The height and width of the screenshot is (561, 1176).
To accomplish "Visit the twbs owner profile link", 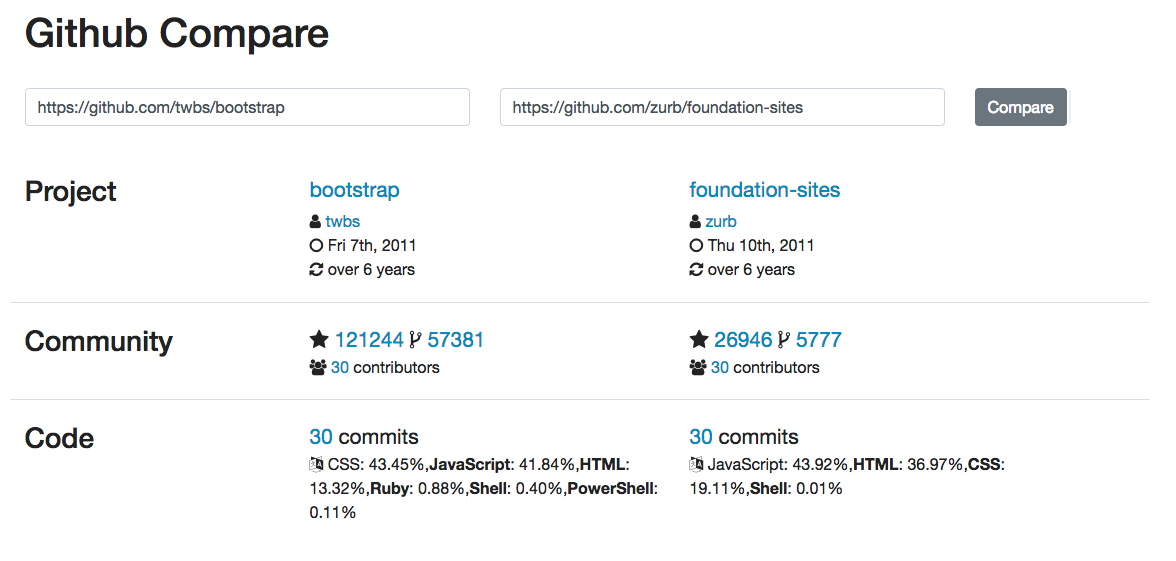I will tap(342, 221).
